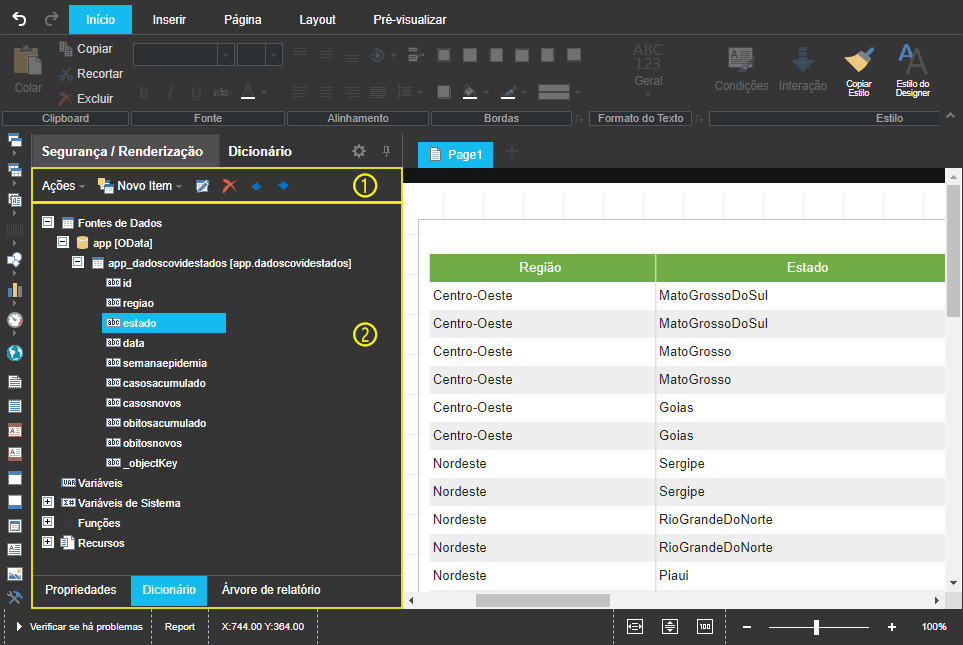Select the Page1 tab
Image resolution: width=963 pixels, height=645 pixels.
click(456, 155)
